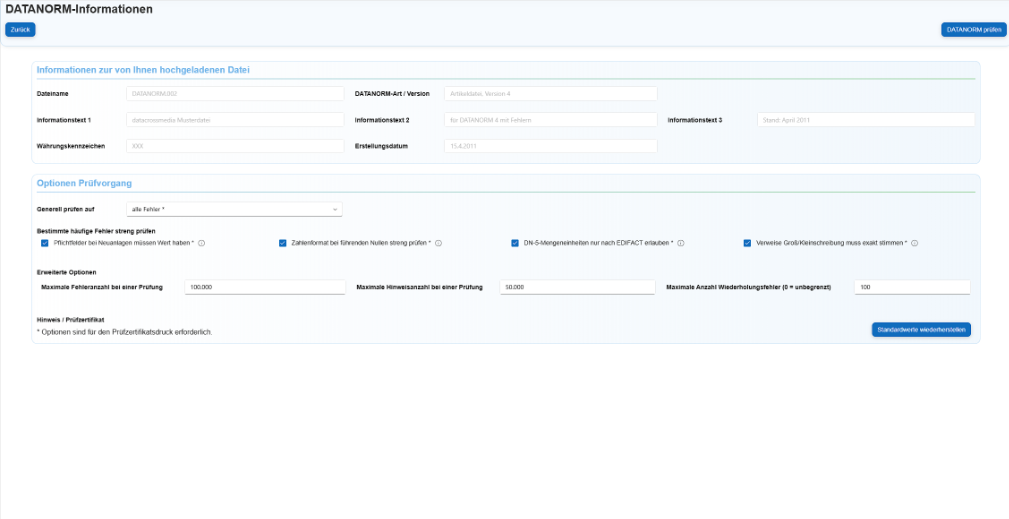Click info icon next to DN-5-Mengeneinheiten option
Image resolution: width=1009 pixels, height=519 pixels.
(x=681, y=243)
